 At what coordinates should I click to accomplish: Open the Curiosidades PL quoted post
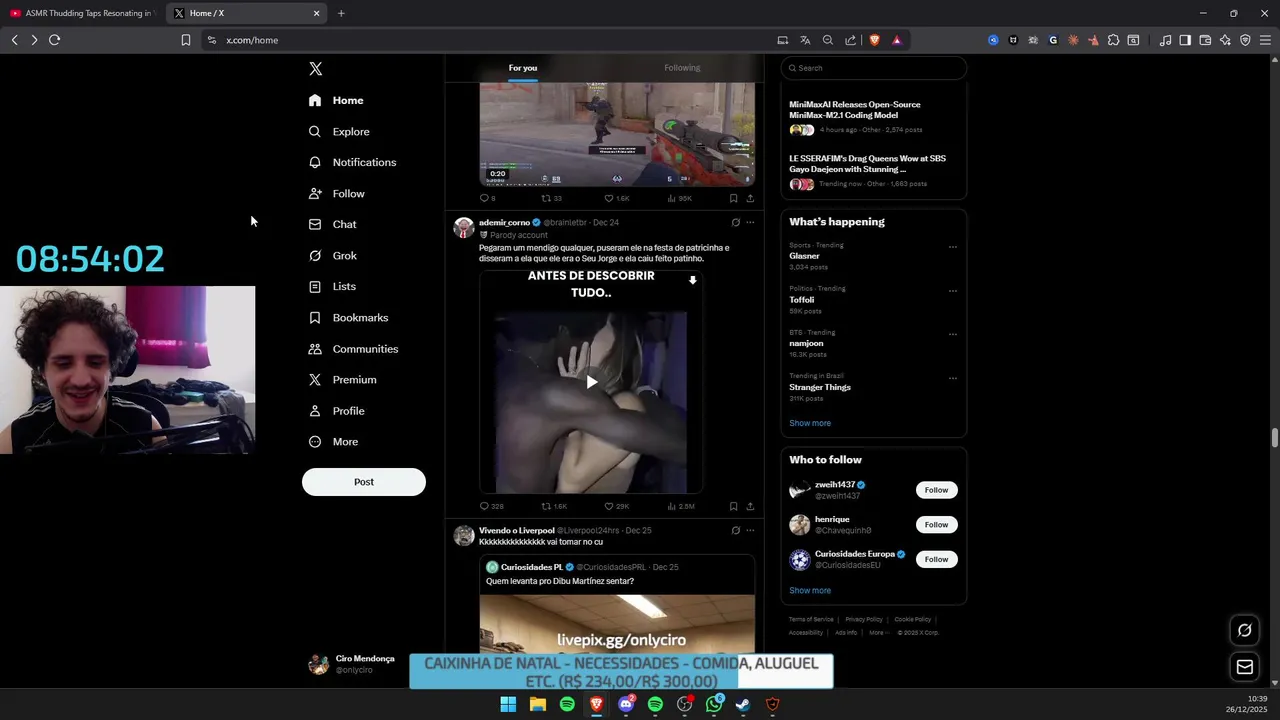(x=617, y=604)
